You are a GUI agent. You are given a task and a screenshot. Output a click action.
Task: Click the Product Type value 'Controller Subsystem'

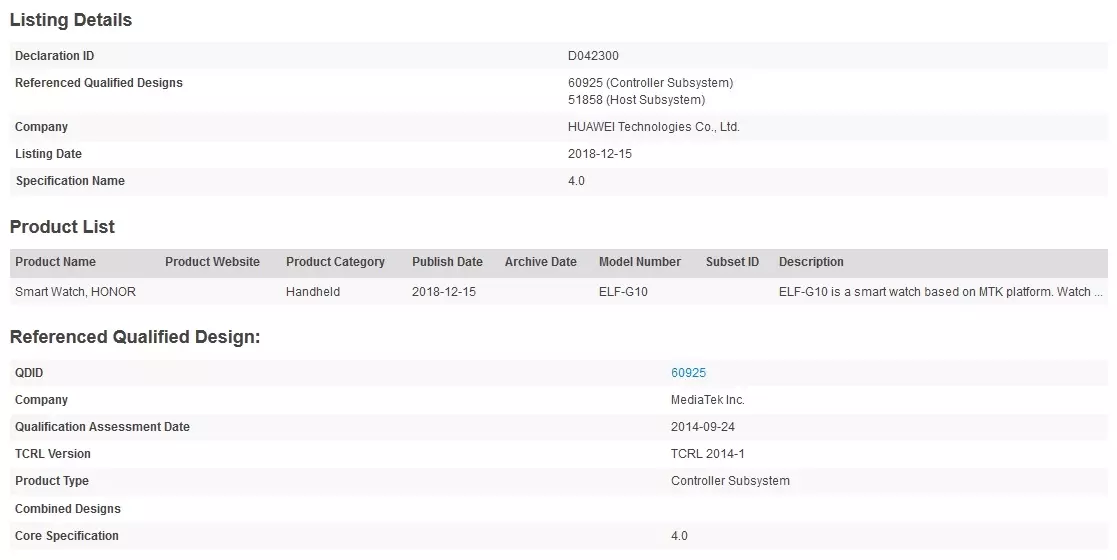730,481
